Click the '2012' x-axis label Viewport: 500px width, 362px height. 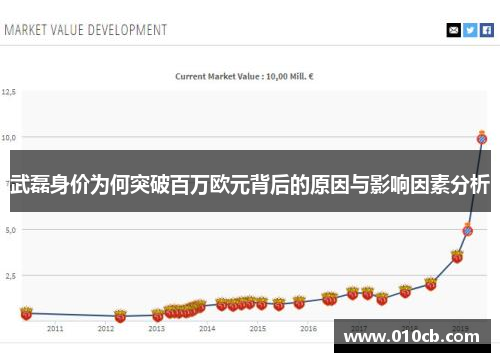point(106,329)
